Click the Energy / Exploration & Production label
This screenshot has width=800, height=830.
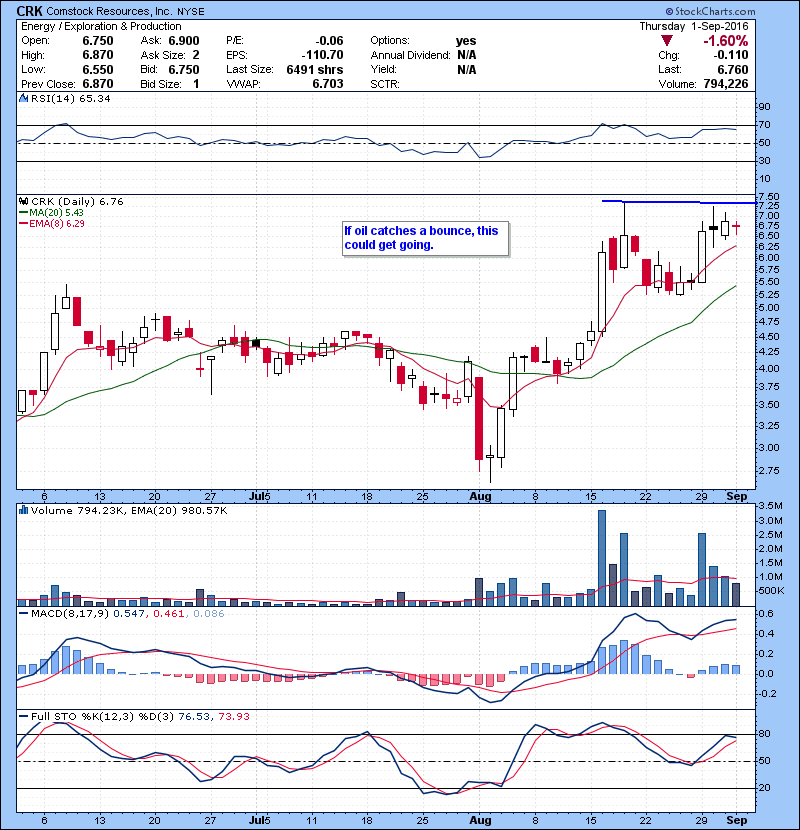[101, 26]
